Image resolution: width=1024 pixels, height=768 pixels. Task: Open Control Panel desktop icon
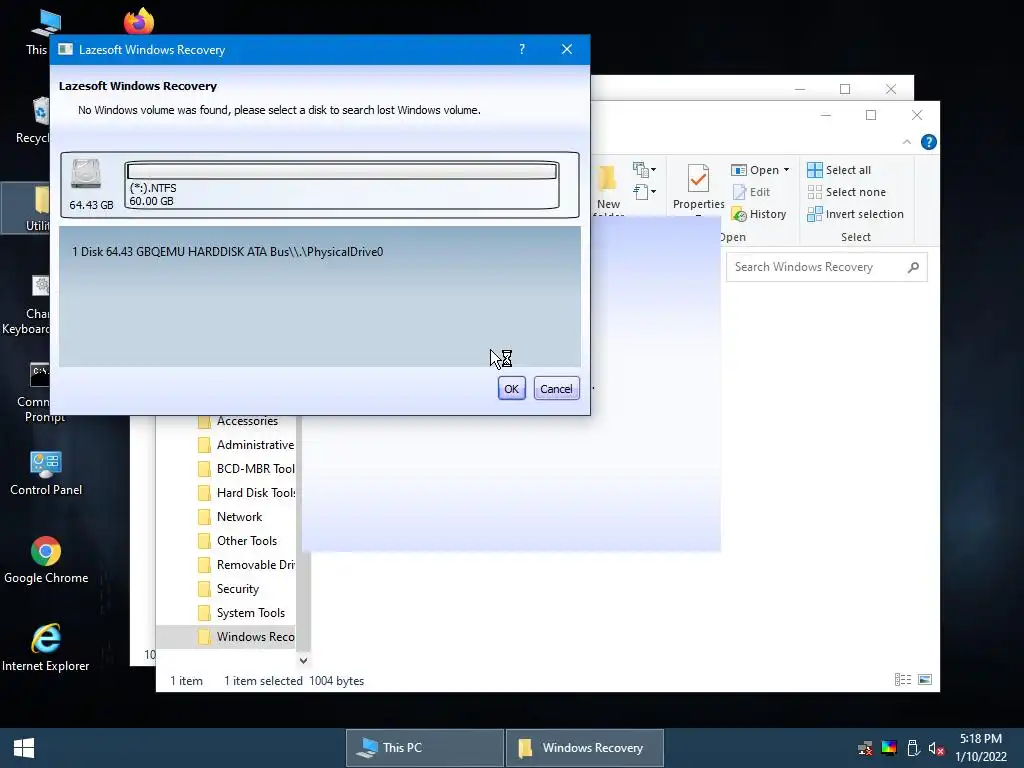(46, 473)
